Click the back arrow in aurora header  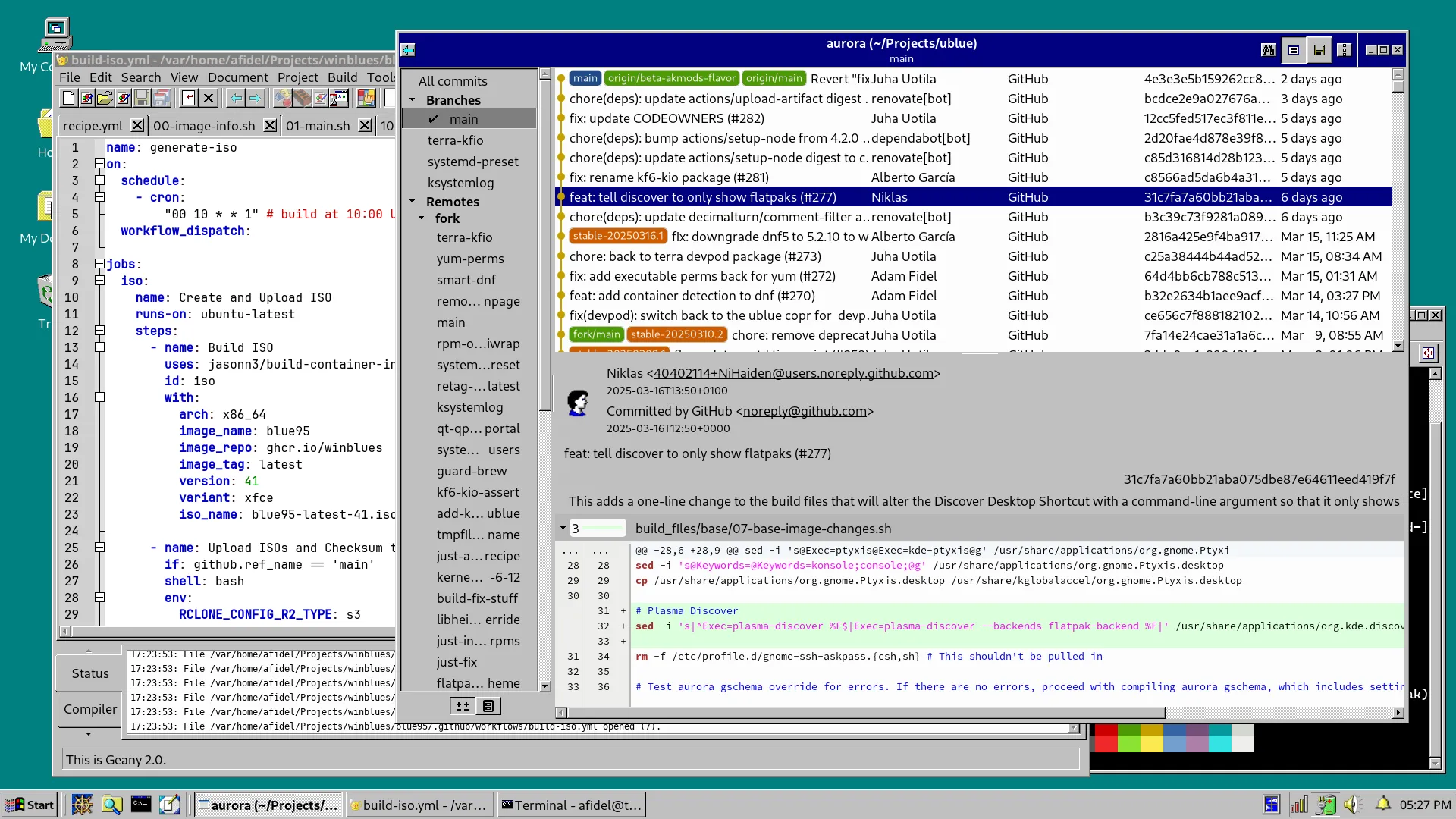[408, 50]
